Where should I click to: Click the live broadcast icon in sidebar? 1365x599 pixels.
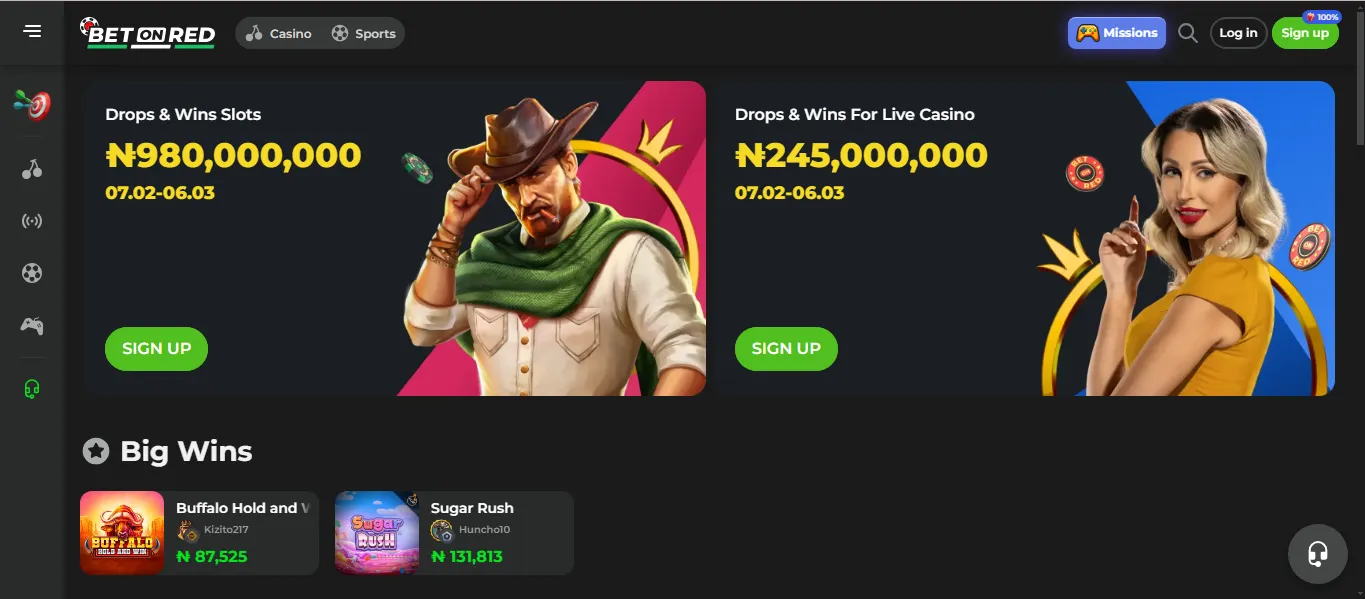(x=31, y=221)
